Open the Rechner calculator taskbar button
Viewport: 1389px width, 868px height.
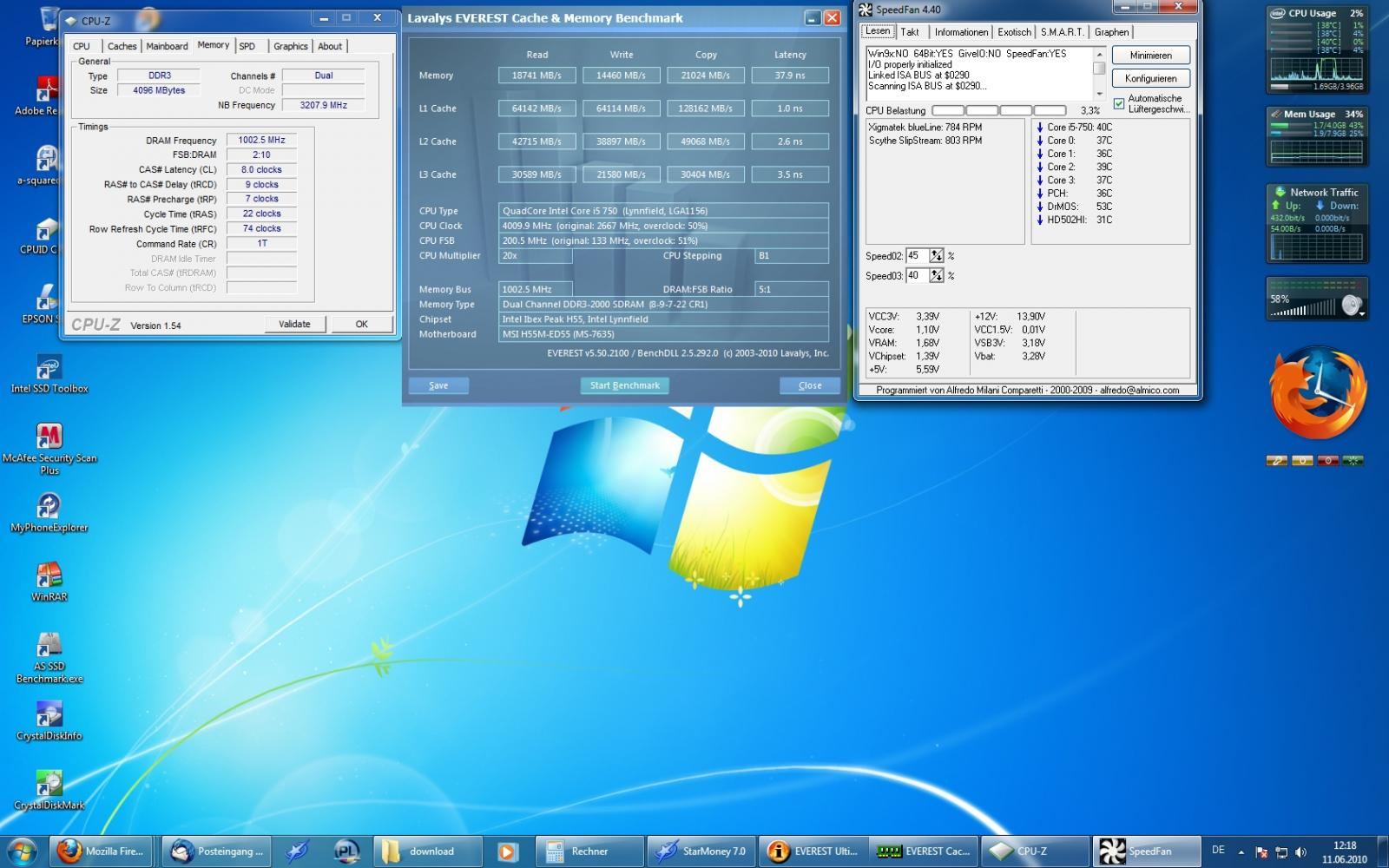[x=589, y=852]
